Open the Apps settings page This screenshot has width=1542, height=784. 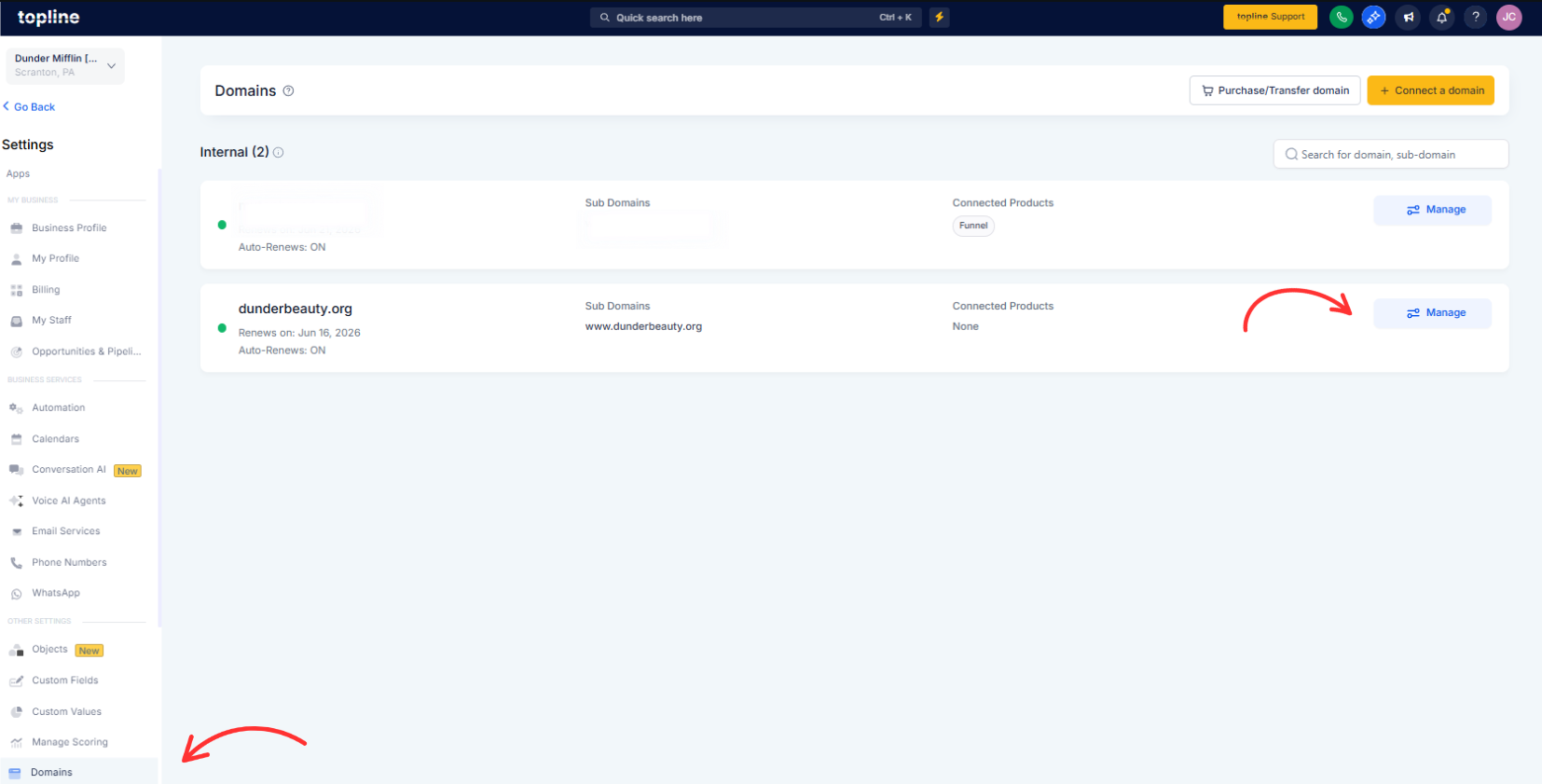click(19, 174)
